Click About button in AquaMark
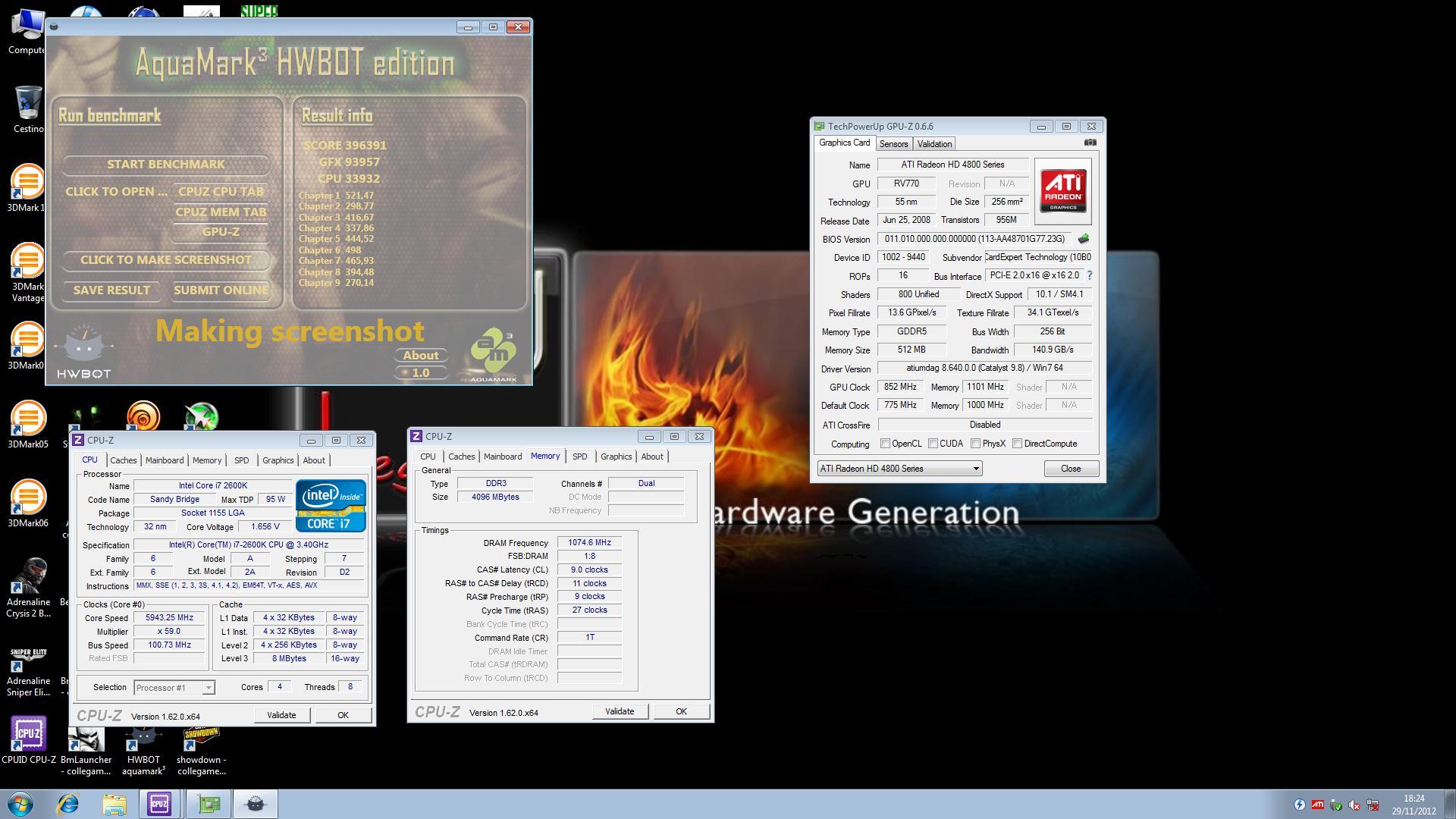The image size is (1456, 819). point(420,356)
